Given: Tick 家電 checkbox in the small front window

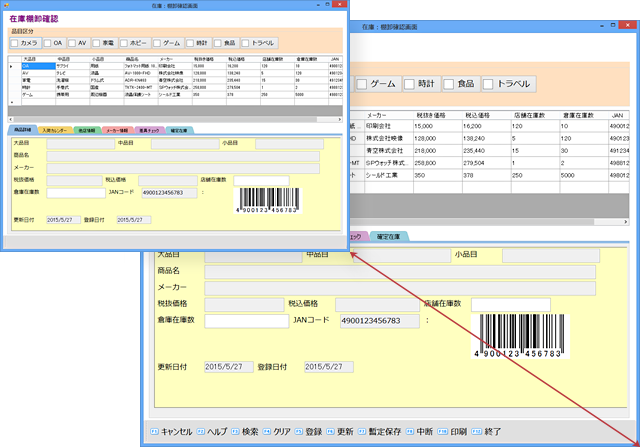Looking at the screenshot, I should point(96,43).
